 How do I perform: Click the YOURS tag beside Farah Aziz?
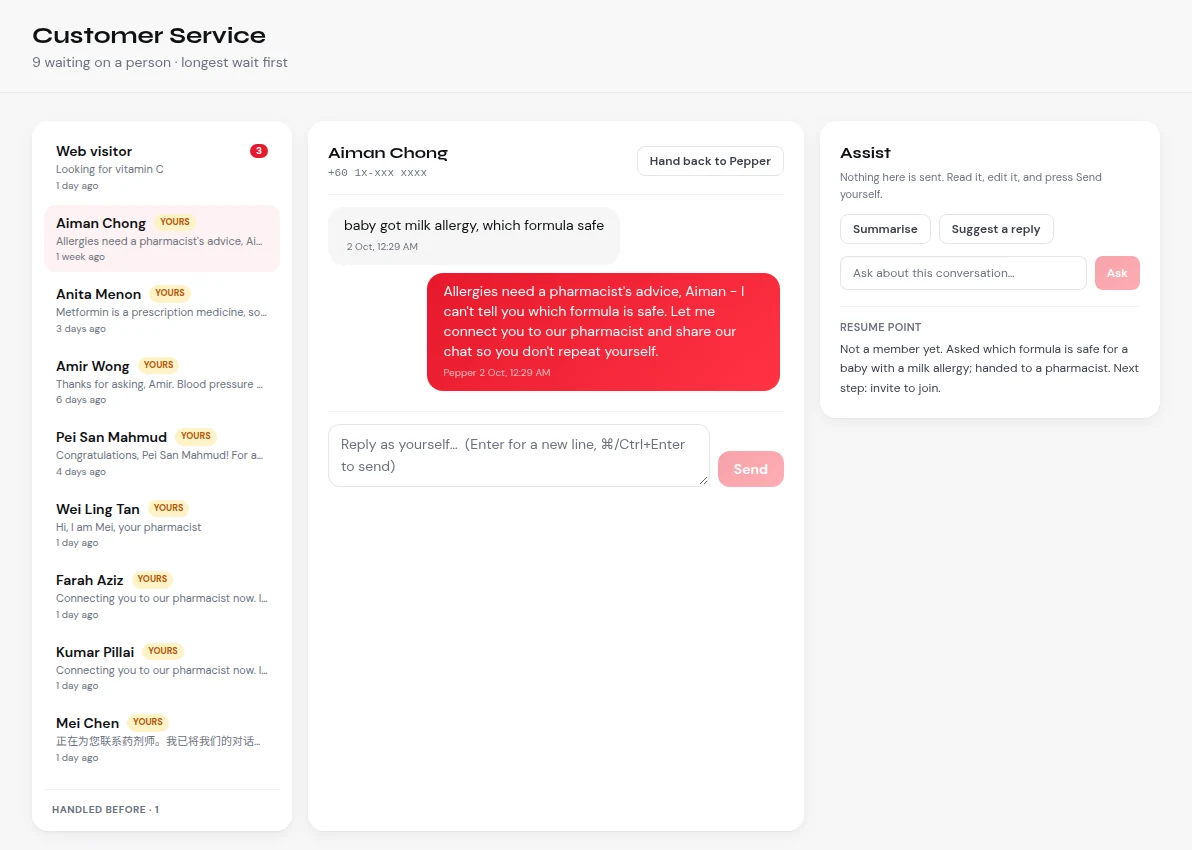coord(152,579)
